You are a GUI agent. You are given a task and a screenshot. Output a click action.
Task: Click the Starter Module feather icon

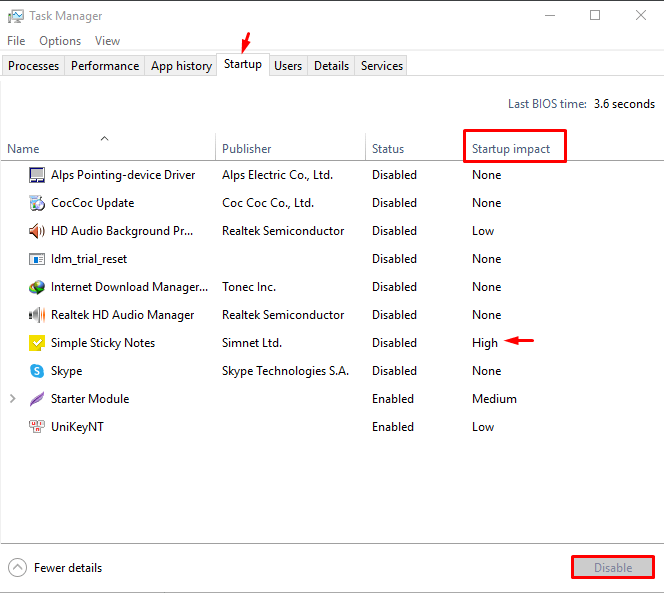pyautogui.click(x=37, y=399)
